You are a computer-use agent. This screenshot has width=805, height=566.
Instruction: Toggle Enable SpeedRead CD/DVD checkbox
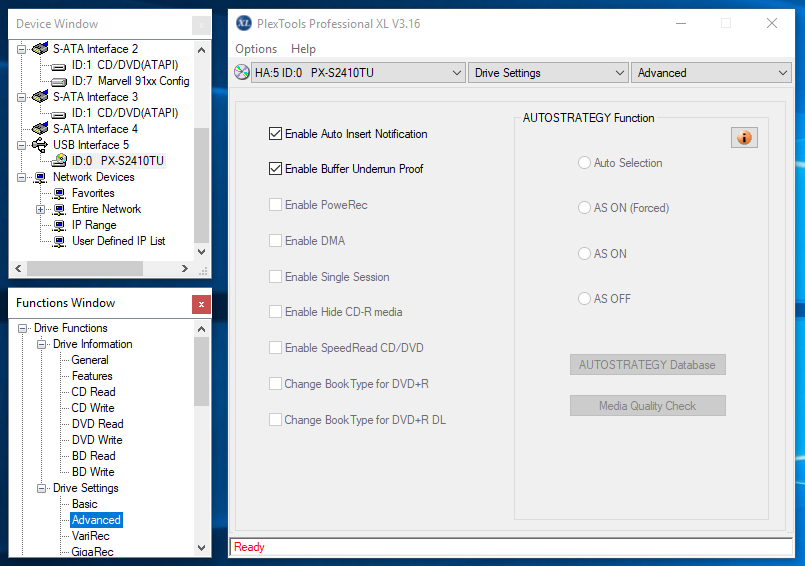[275, 348]
